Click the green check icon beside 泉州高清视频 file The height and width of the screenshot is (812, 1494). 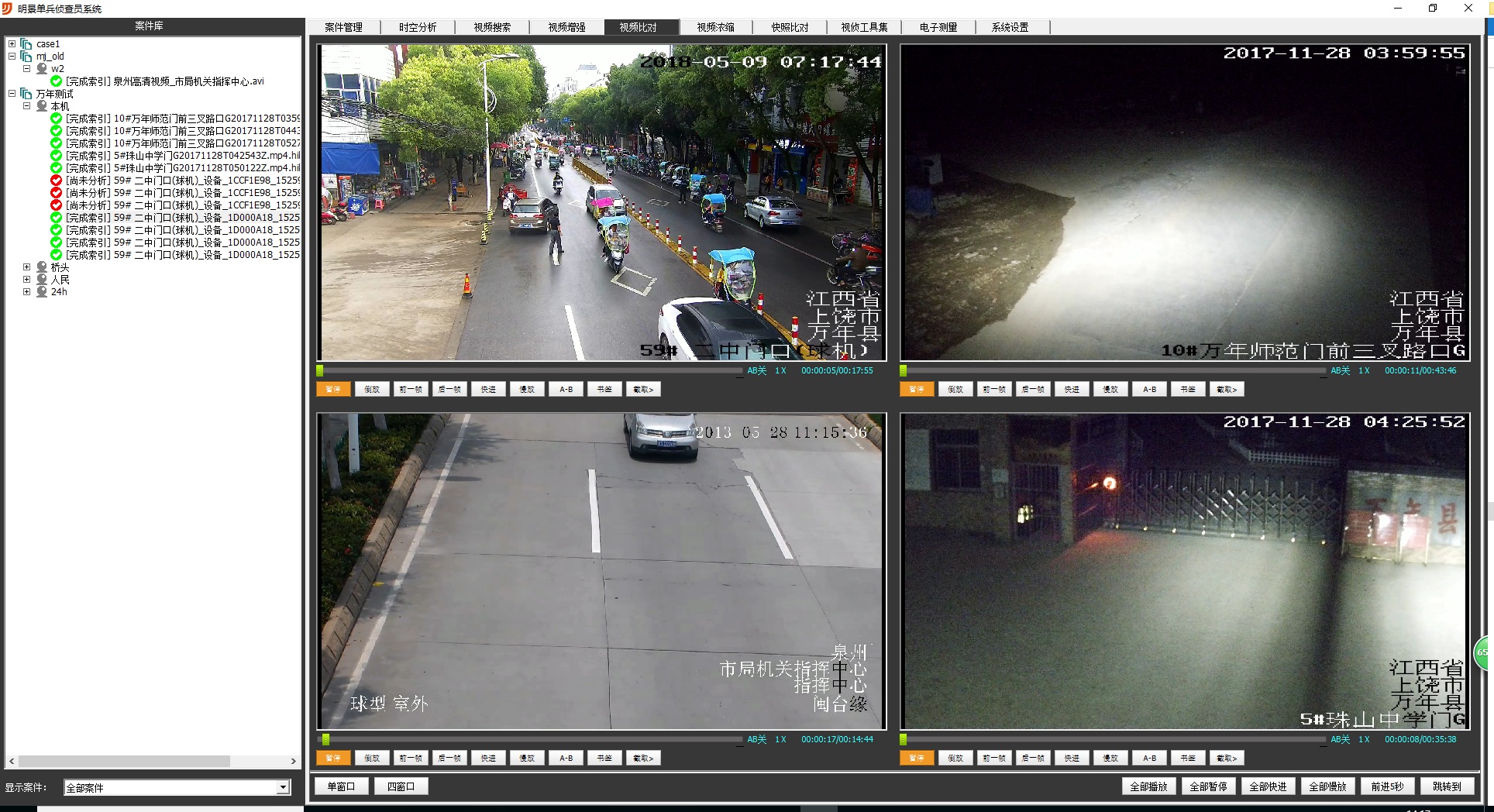pyautogui.click(x=56, y=81)
